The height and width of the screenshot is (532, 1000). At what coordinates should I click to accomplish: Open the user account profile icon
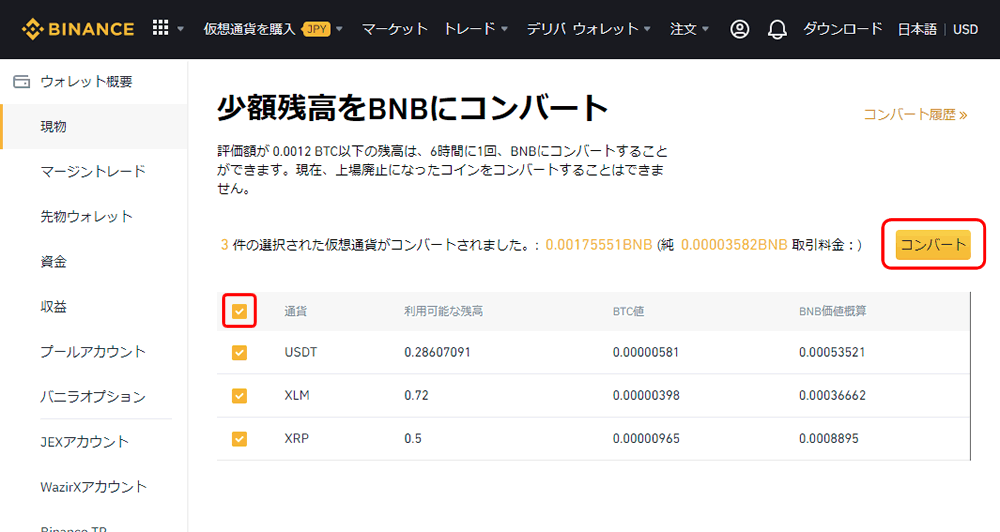click(x=740, y=29)
